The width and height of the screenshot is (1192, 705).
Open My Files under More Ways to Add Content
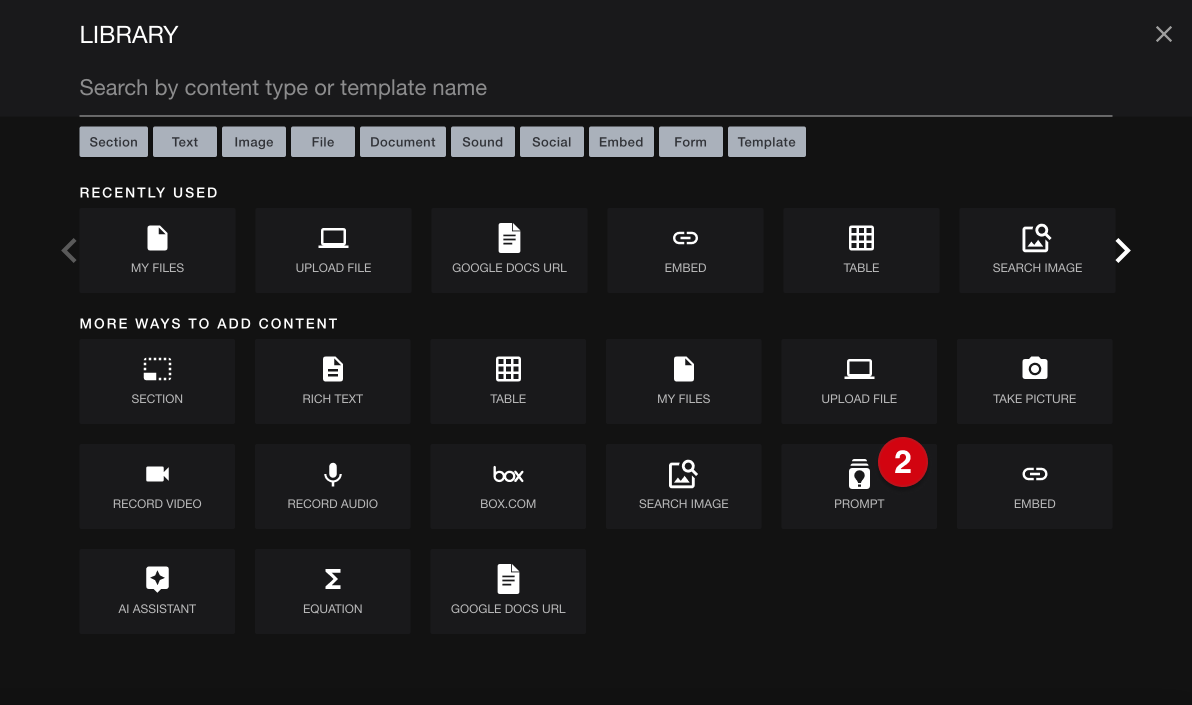coord(683,381)
